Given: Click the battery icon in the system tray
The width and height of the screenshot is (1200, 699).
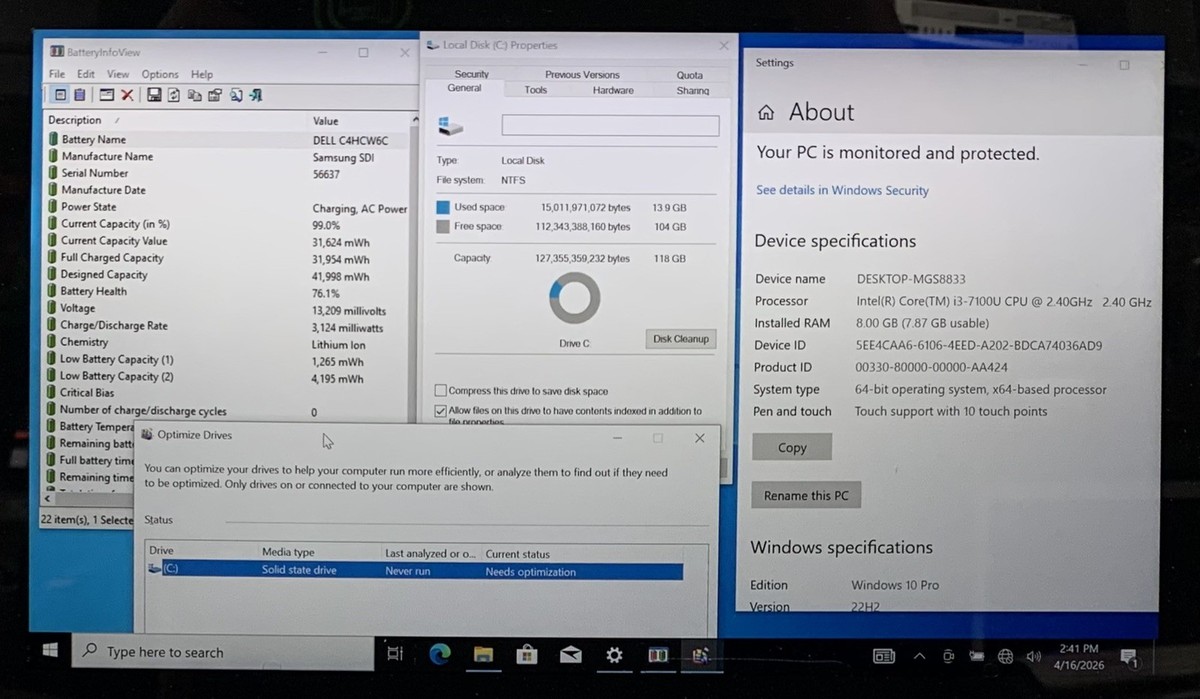Looking at the screenshot, I should tap(977, 656).
